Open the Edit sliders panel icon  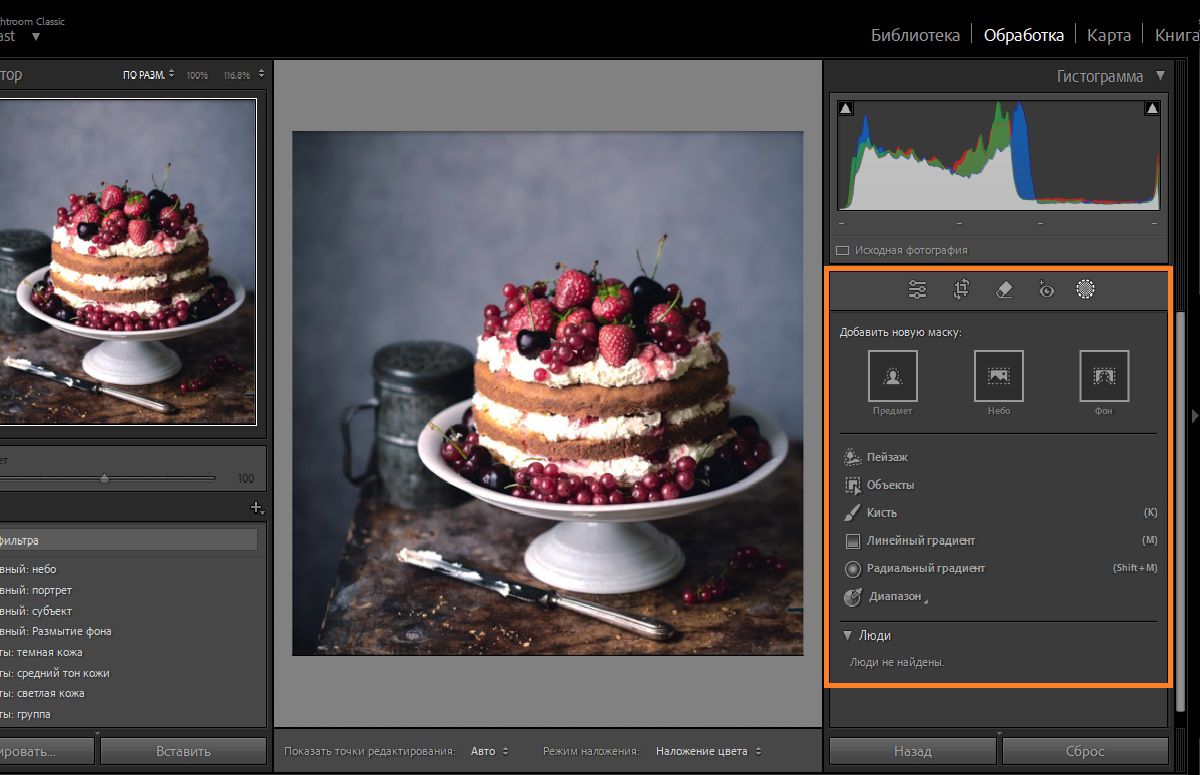point(917,290)
